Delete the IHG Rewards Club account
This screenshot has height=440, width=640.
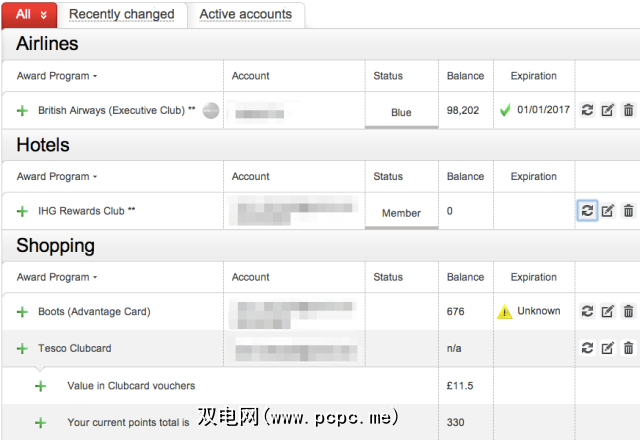(628, 211)
